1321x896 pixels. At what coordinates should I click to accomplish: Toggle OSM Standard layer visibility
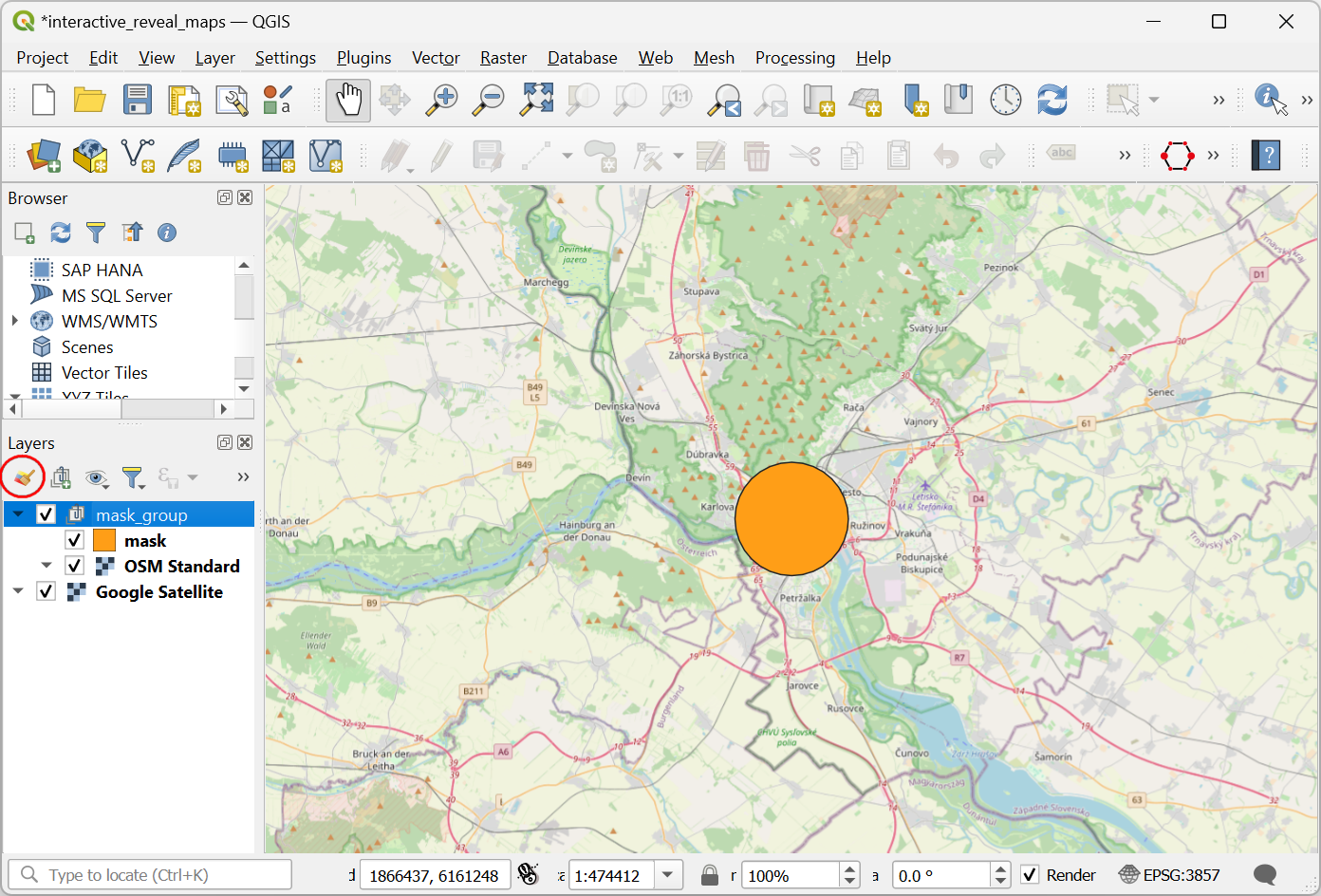click(75, 566)
